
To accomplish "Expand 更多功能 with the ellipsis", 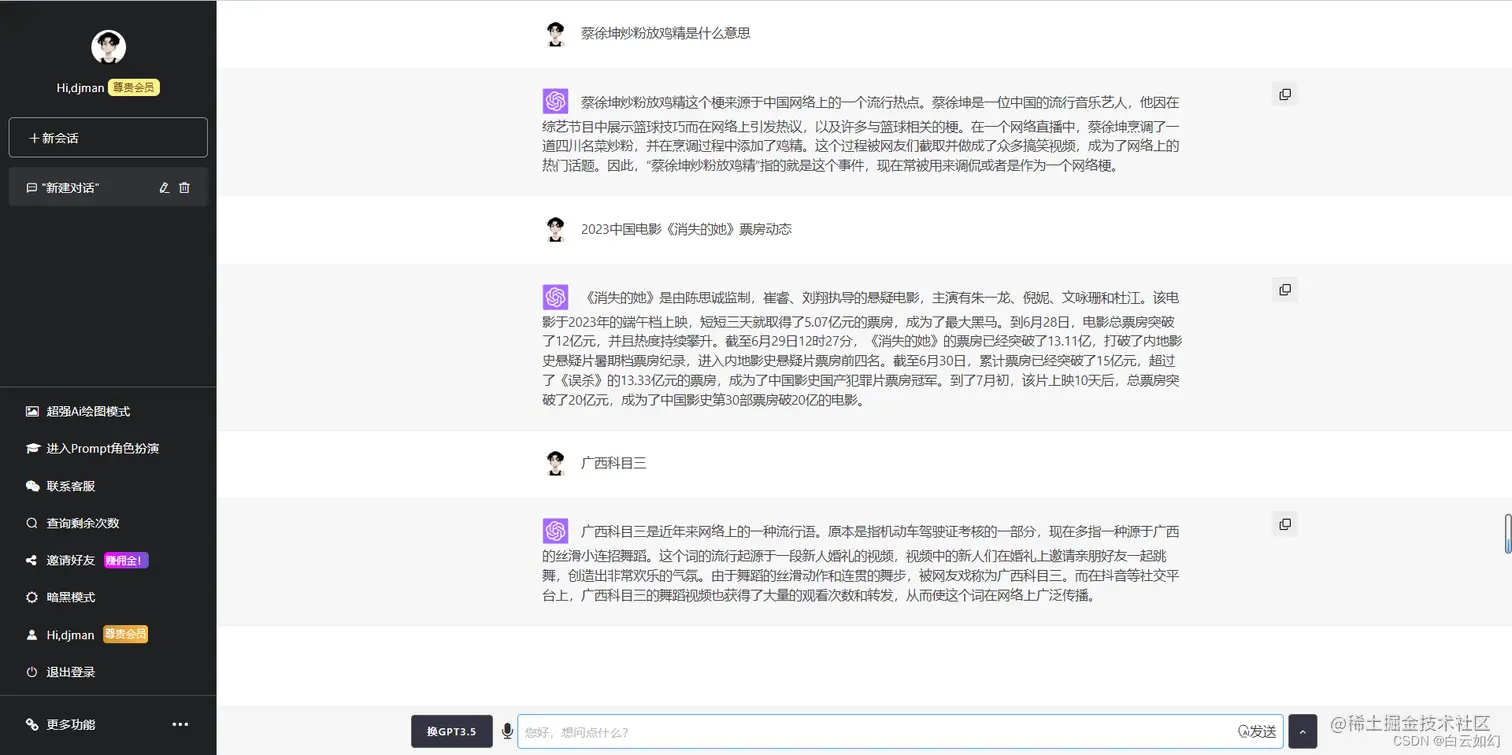I will [180, 724].
